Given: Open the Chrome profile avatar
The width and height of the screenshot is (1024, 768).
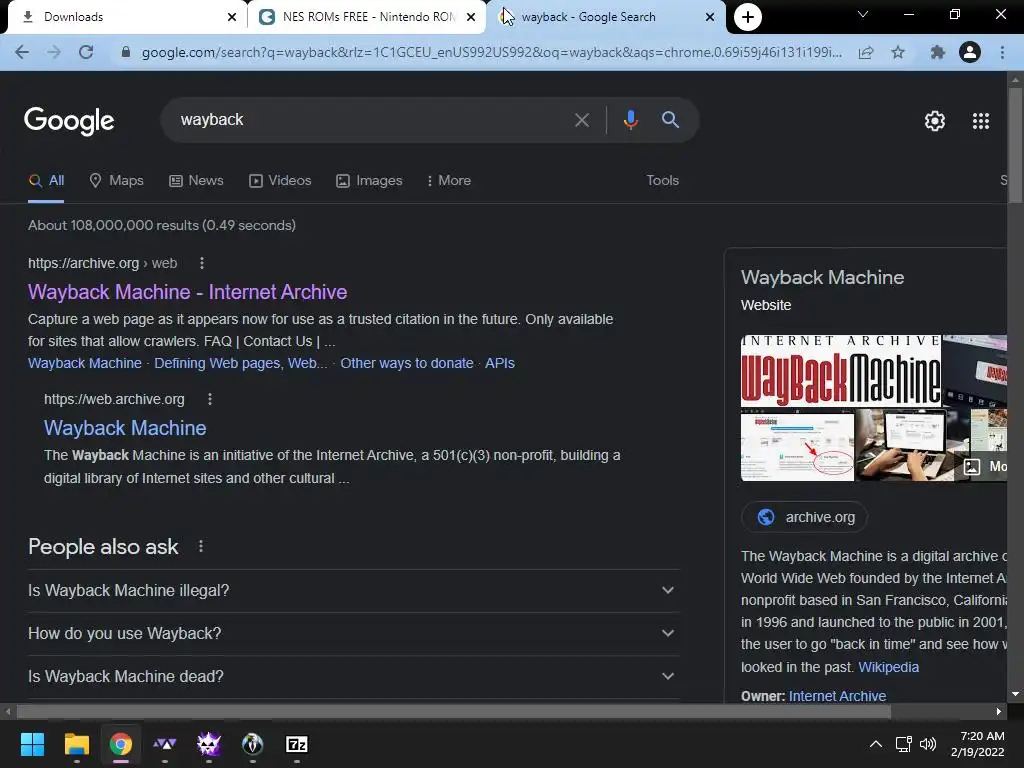Looking at the screenshot, I should 970,52.
